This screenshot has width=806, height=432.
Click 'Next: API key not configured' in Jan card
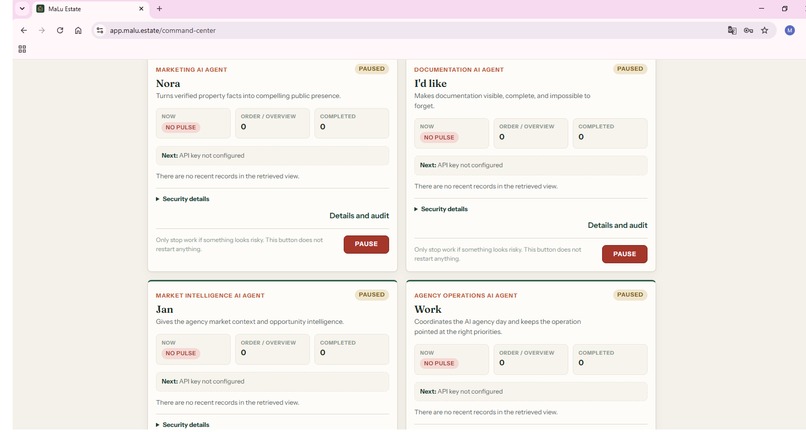(272, 382)
